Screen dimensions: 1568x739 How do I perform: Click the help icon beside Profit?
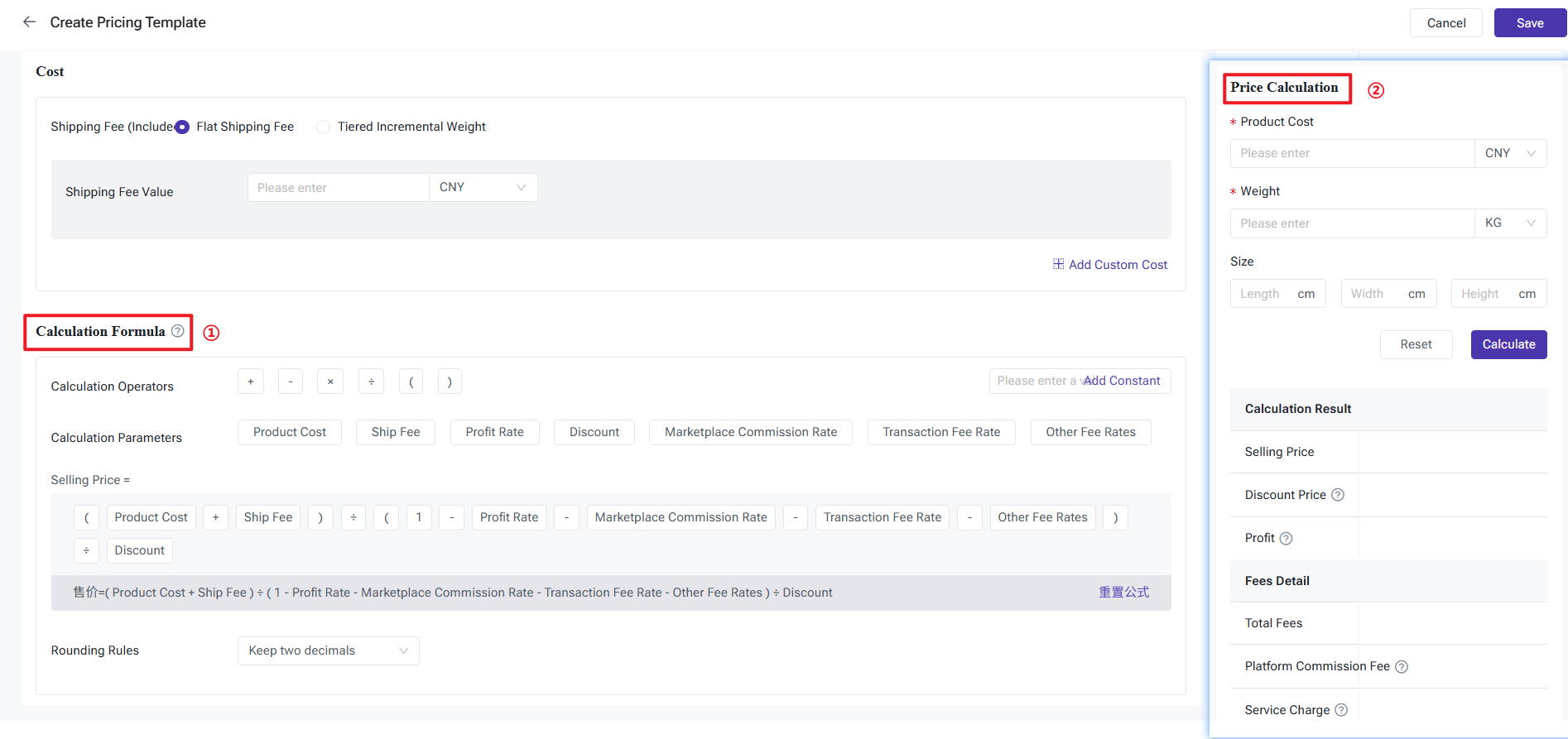(x=1286, y=539)
